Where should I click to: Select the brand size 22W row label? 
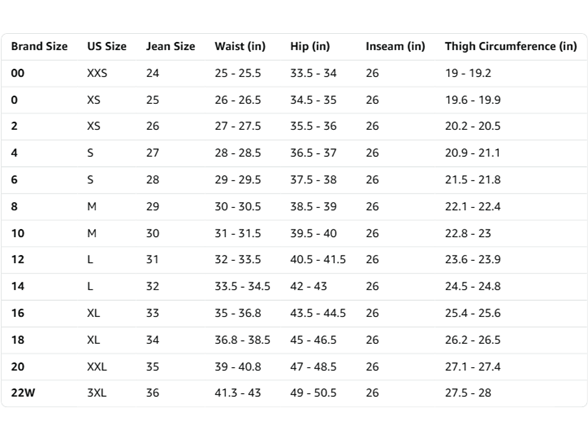click(x=23, y=393)
